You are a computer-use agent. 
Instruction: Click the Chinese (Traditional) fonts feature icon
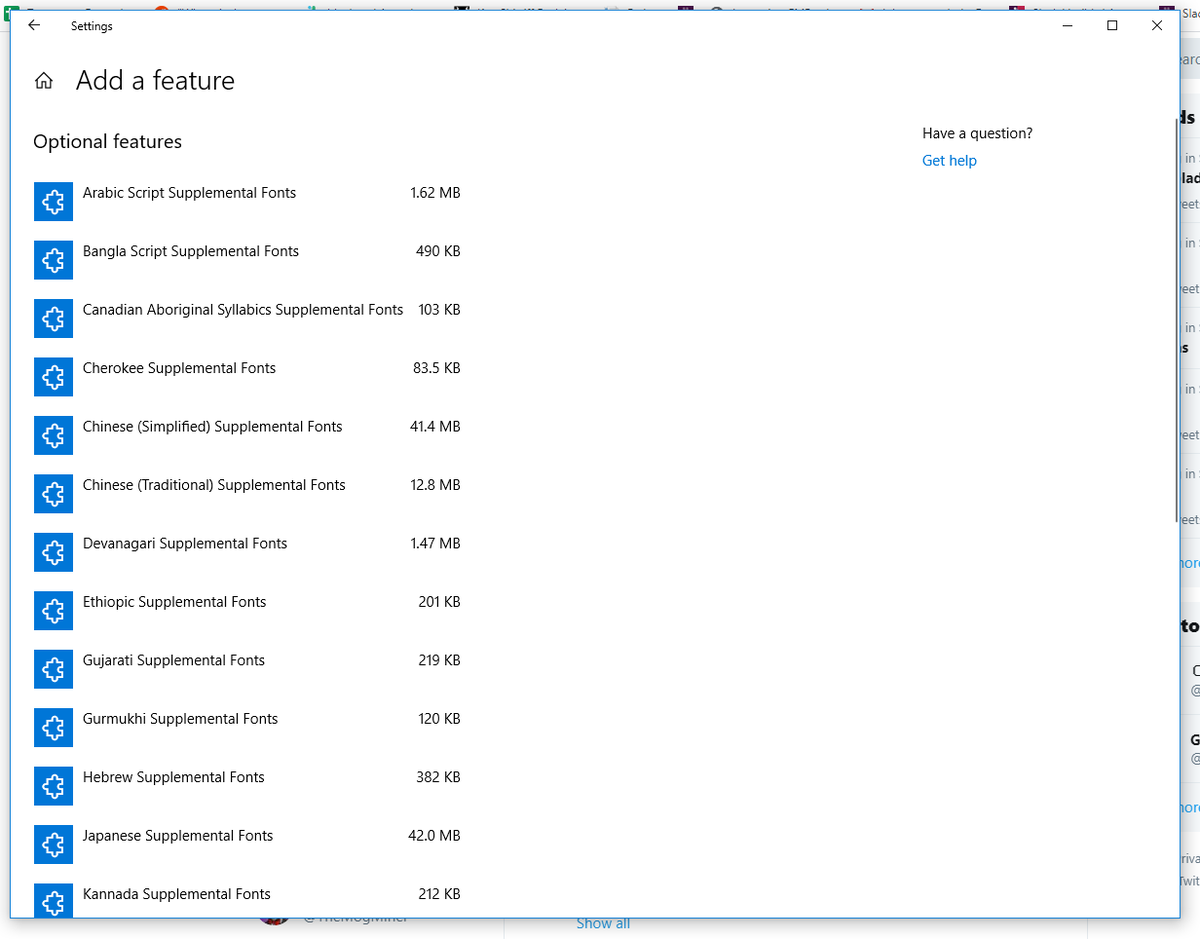53,494
